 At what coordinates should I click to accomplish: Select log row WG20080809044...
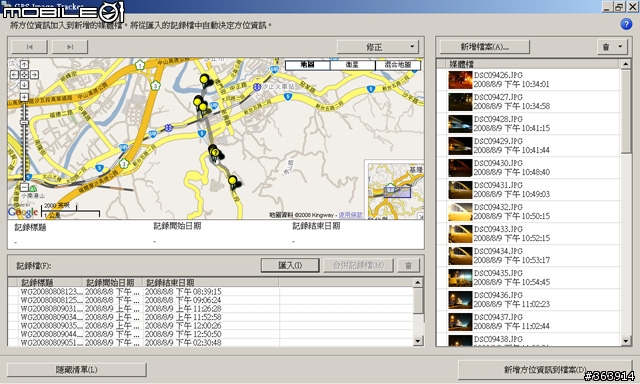211,334
